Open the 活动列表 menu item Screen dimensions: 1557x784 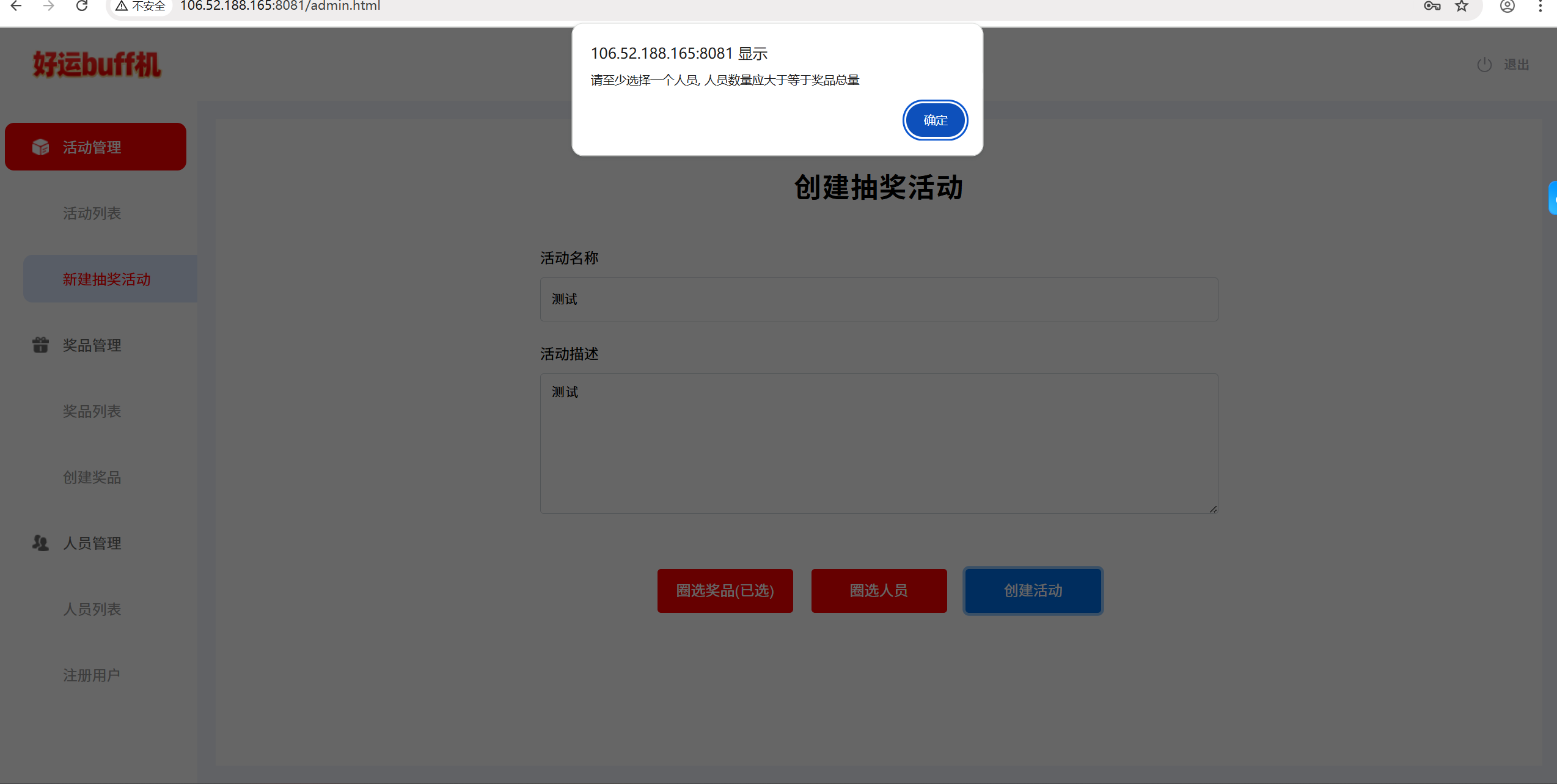coord(92,213)
